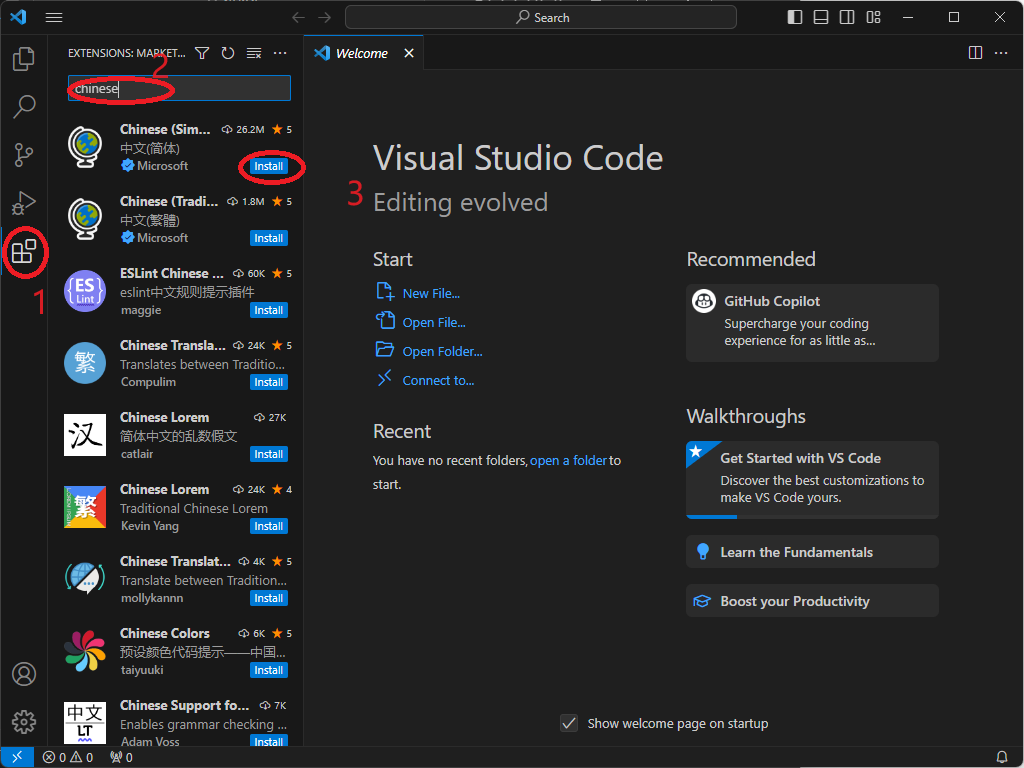Install Chinese Translator by mollykannn
1024x768 pixels.
[x=269, y=598]
